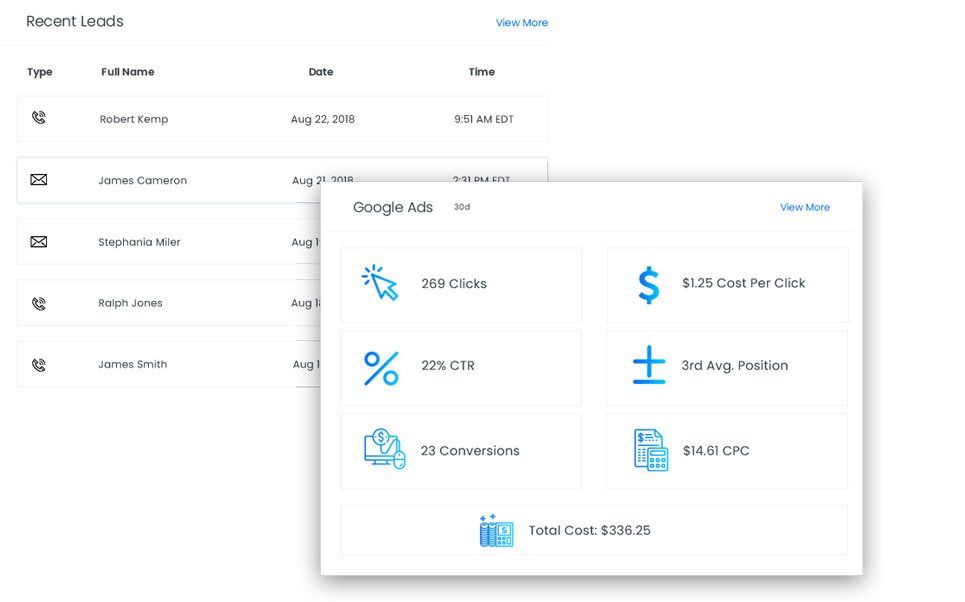Click the 9:51 AM EDT time cell
The width and height of the screenshot is (965, 602).
(484, 119)
